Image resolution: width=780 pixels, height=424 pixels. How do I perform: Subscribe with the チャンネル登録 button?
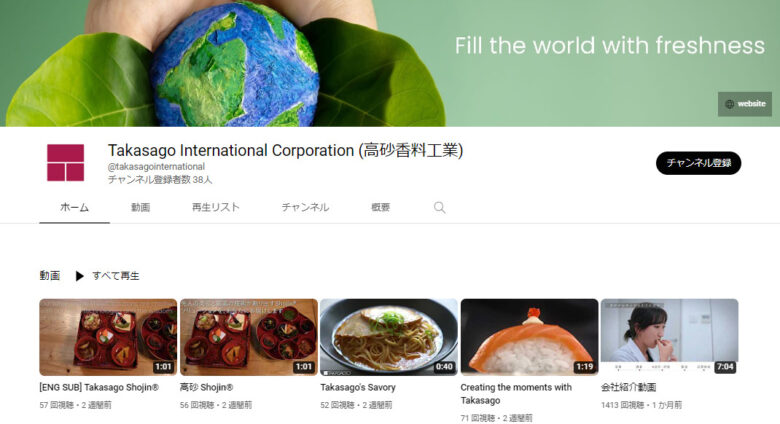pyautogui.click(x=698, y=163)
